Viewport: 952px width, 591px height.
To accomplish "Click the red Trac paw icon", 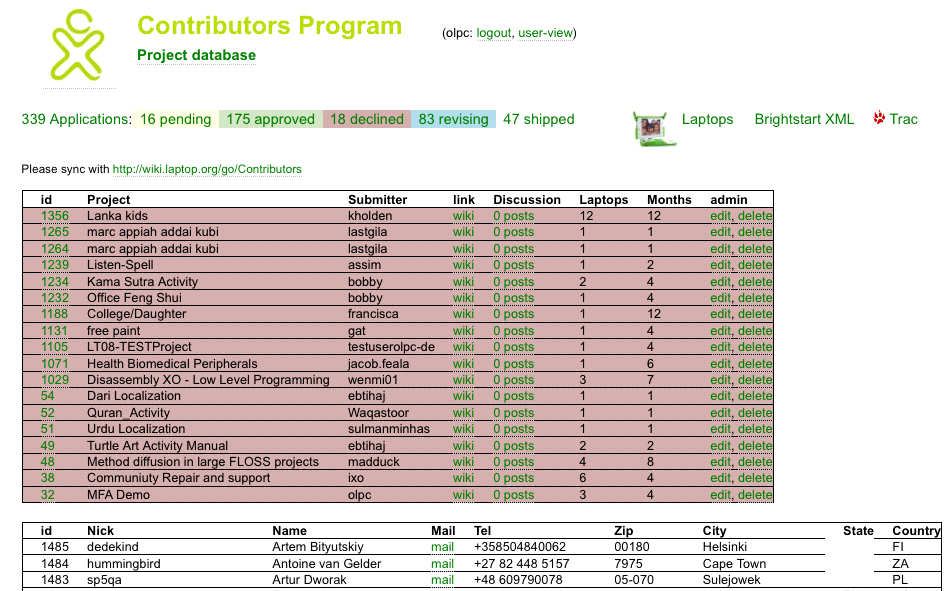I will (x=879, y=118).
